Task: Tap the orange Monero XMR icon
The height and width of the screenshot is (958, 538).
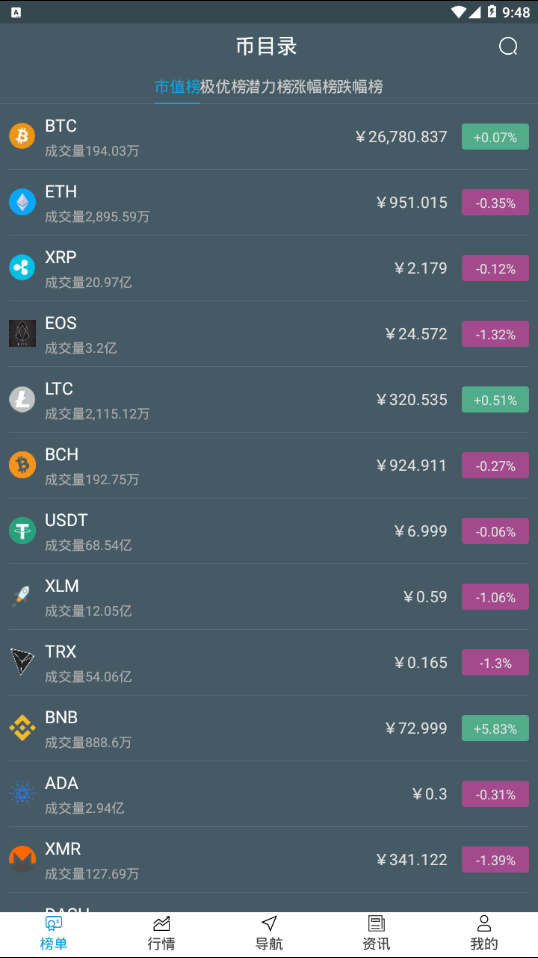Action: pos(22,859)
